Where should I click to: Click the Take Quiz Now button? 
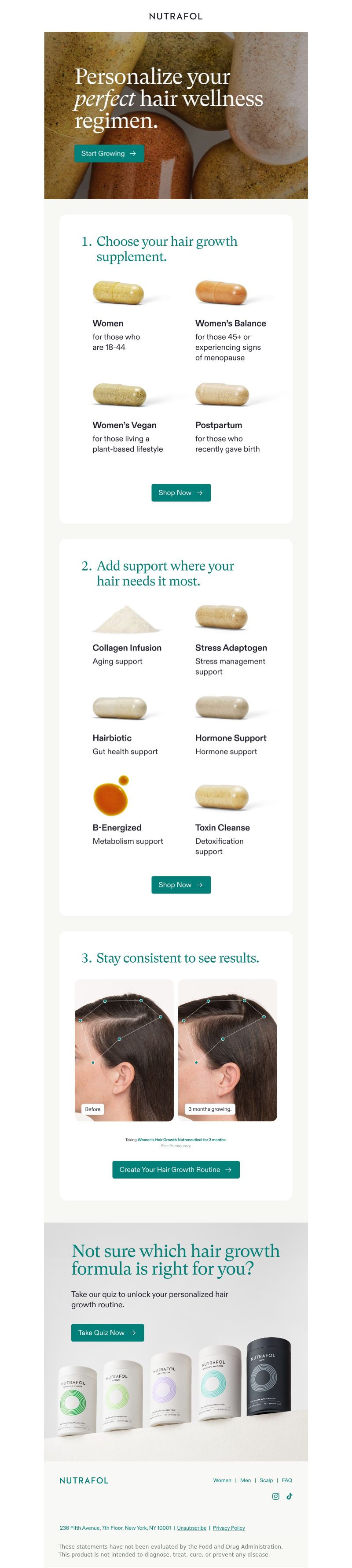(108, 1332)
